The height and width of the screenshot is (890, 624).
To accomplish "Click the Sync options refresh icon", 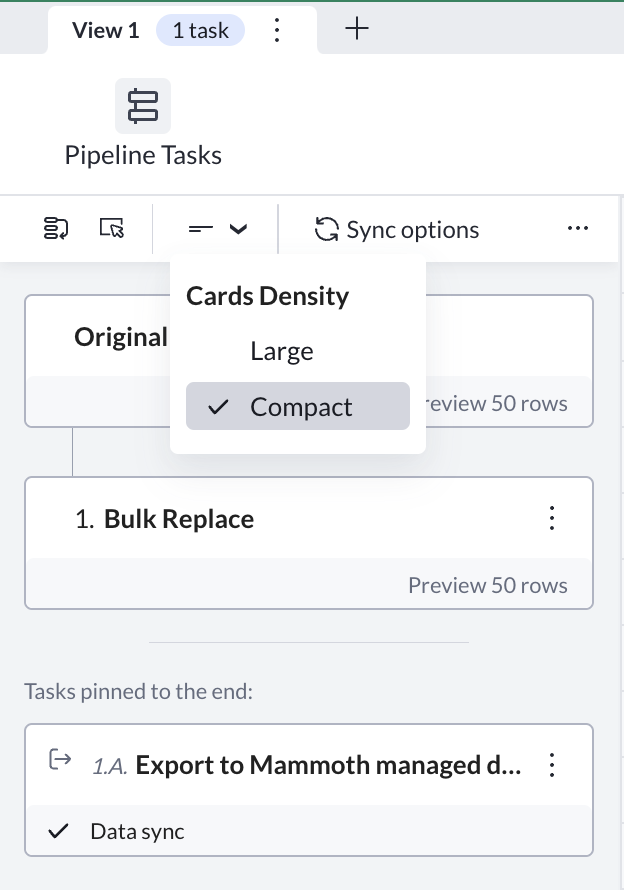I will coord(327,230).
